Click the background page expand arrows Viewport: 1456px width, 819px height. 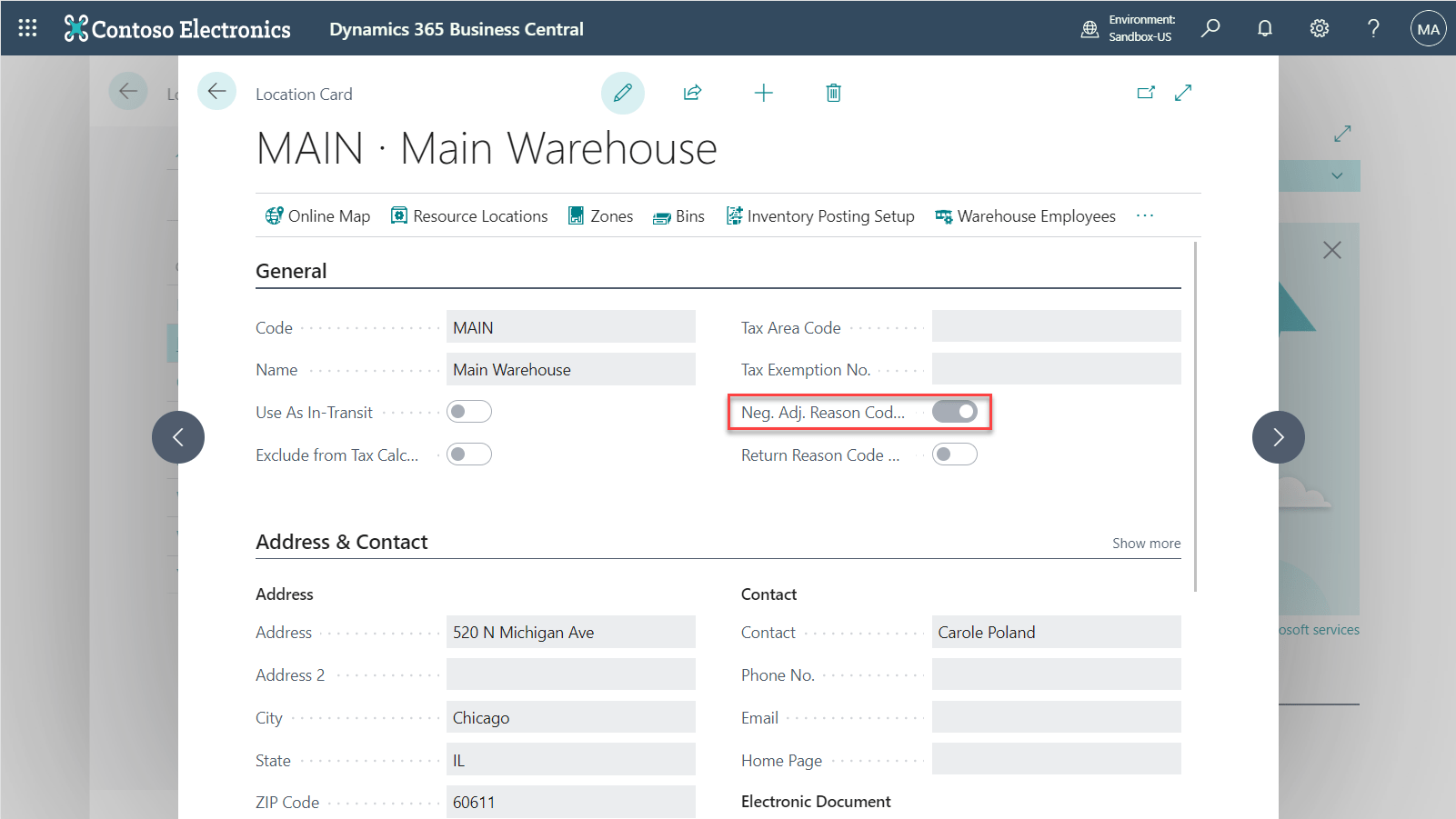1342,134
